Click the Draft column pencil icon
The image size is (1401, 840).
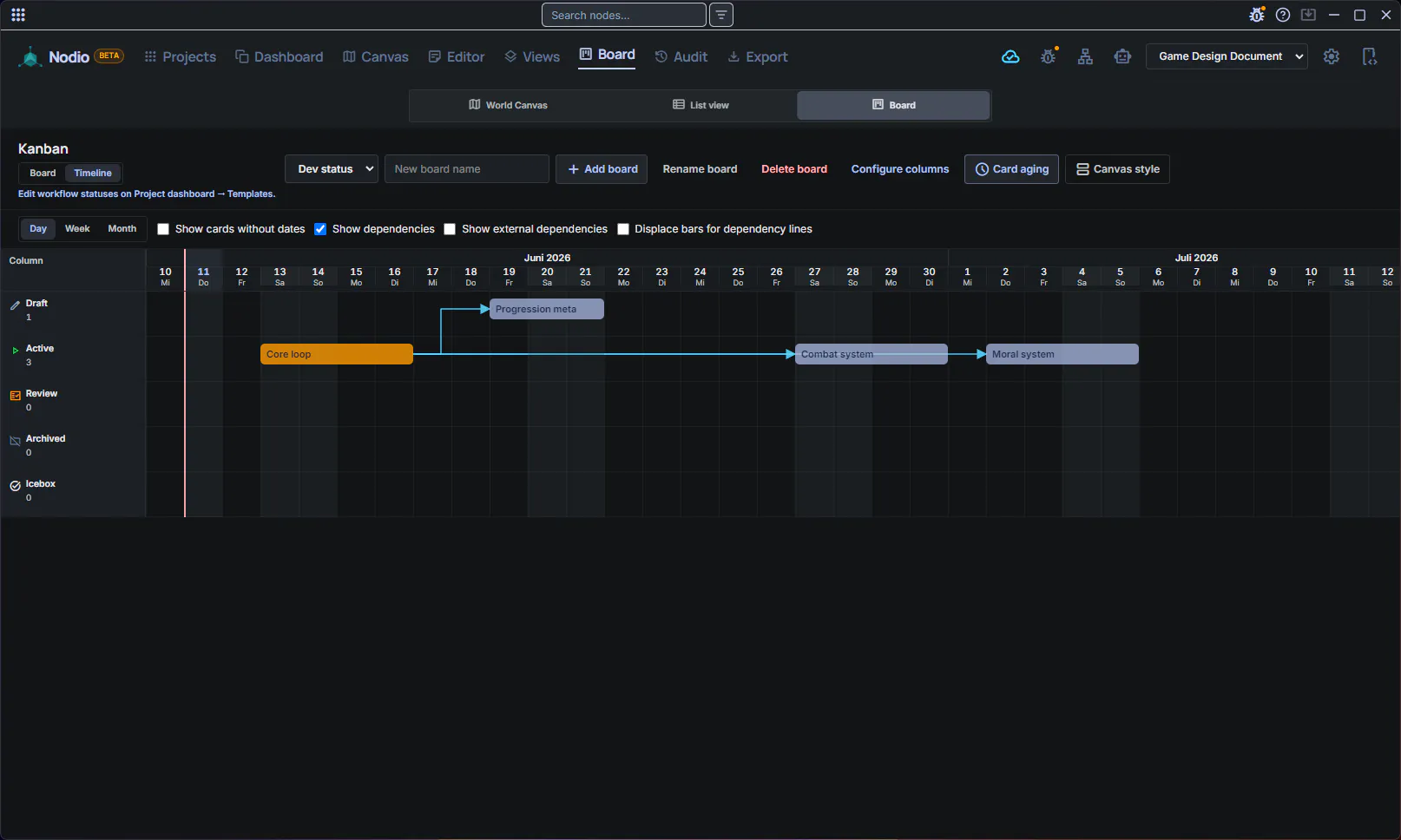pyautogui.click(x=15, y=305)
